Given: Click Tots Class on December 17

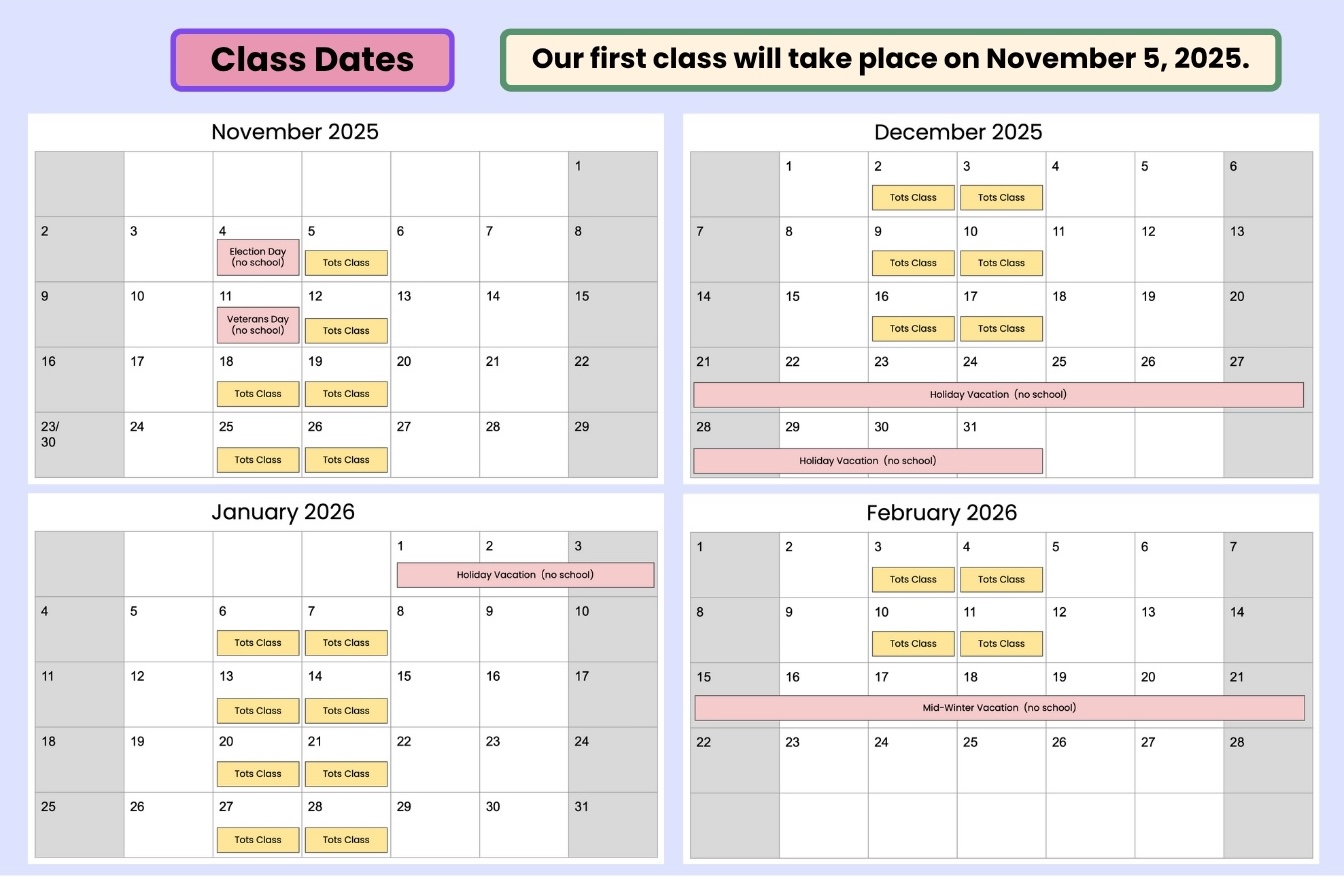Looking at the screenshot, I should [x=1001, y=328].
